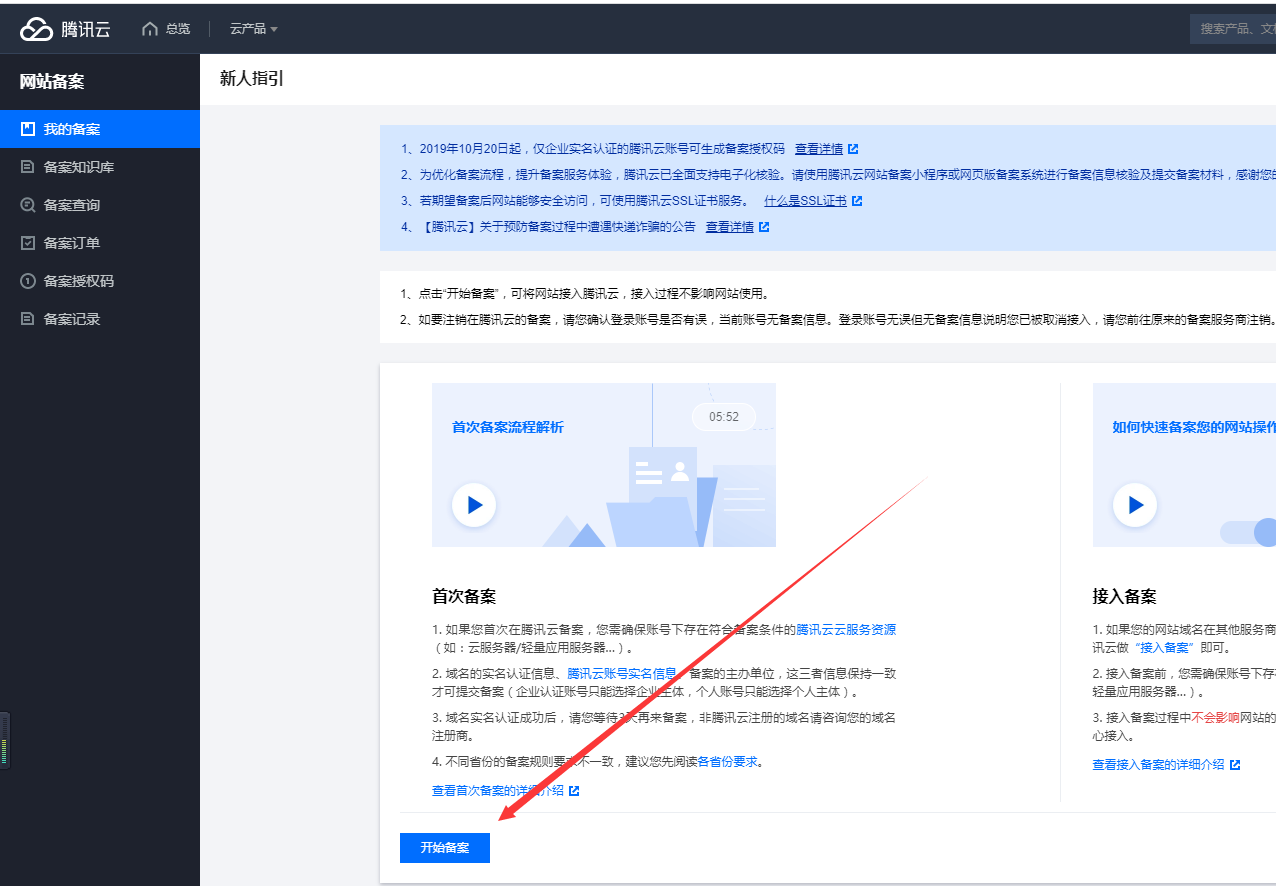Click the 备案记录 document icon
The width and height of the screenshot is (1276, 886).
(x=28, y=319)
